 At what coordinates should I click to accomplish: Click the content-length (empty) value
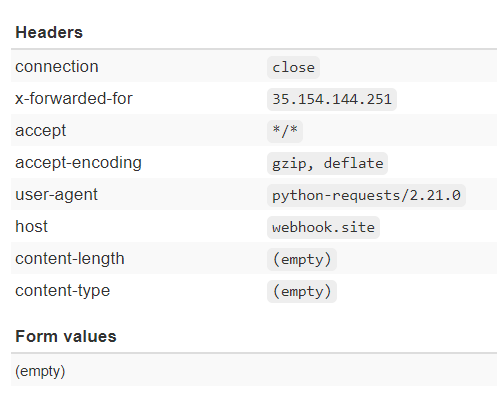click(302, 259)
